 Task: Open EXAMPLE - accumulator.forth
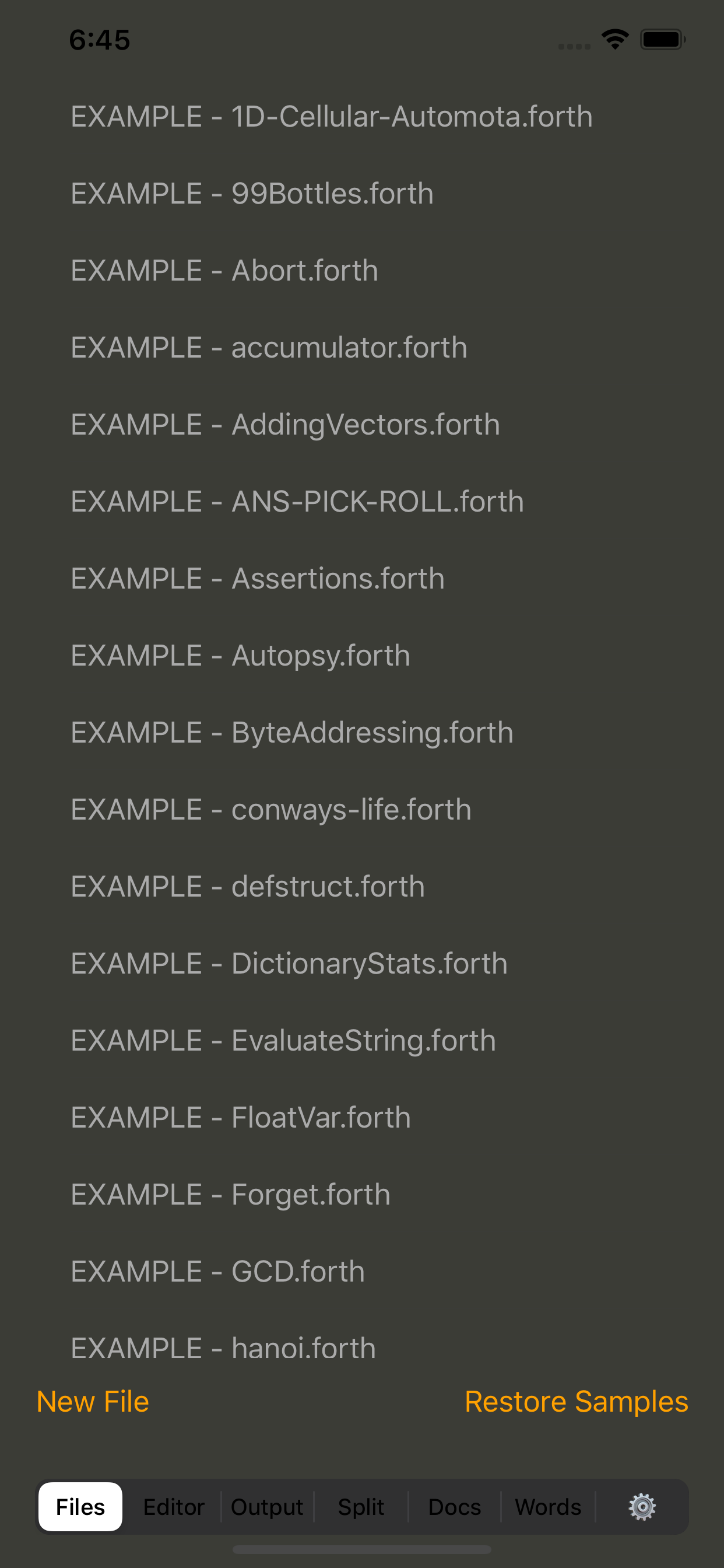click(x=268, y=346)
